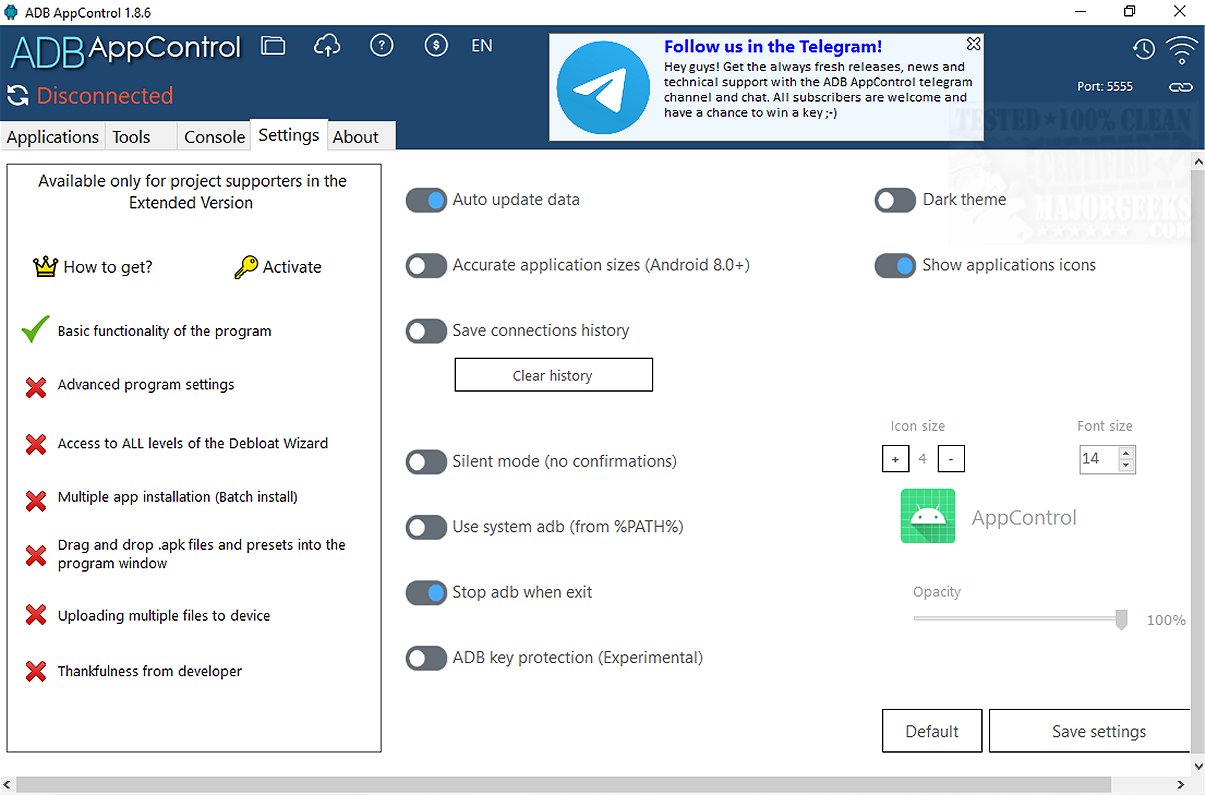Click red X beside Multiple app installation
Image resolution: width=1205 pixels, height=795 pixels.
[x=36, y=499]
